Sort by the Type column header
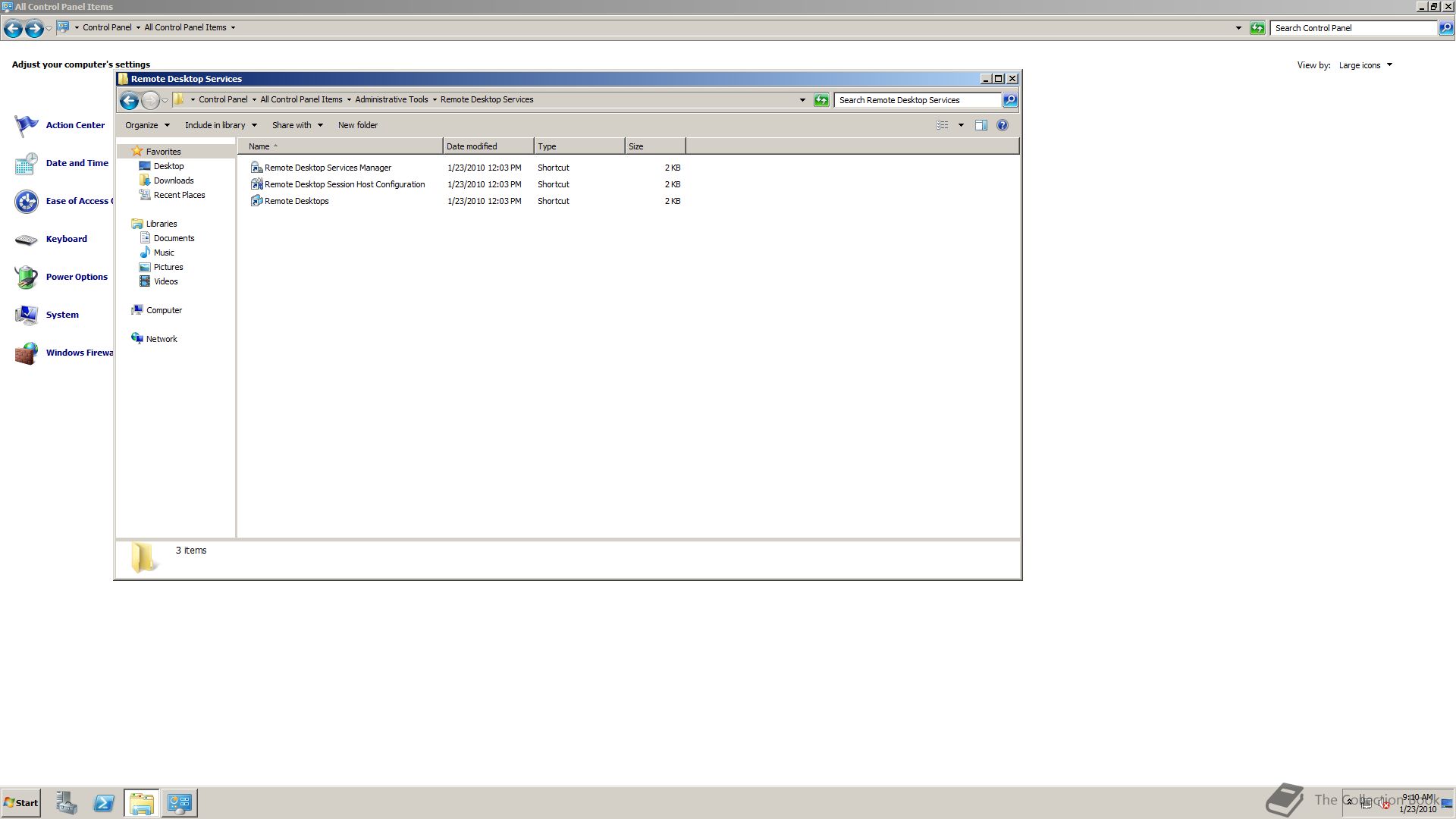This screenshot has width=1456, height=819. point(579,146)
